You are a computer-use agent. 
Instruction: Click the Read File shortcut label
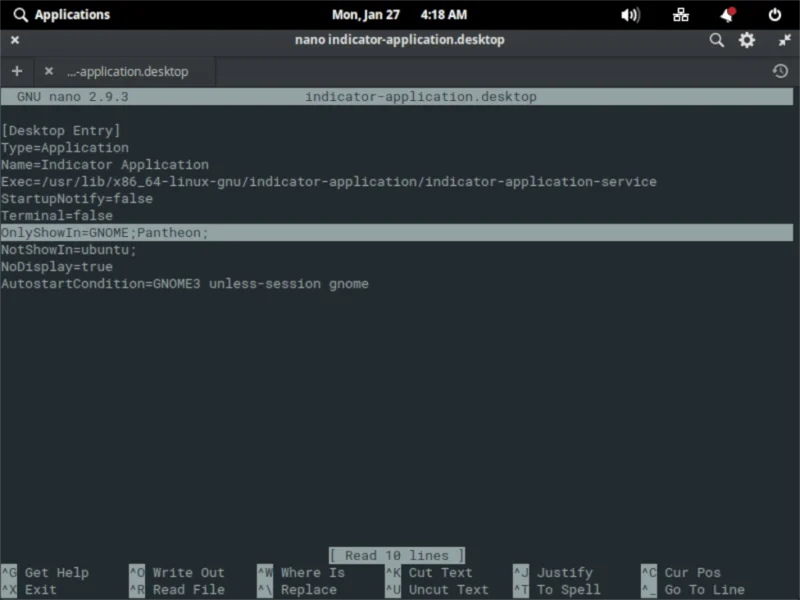pos(188,590)
